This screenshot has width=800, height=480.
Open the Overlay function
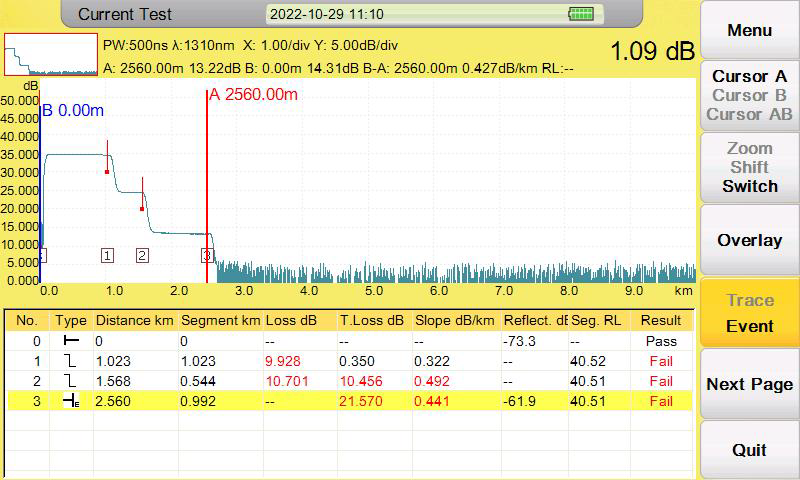coord(749,240)
